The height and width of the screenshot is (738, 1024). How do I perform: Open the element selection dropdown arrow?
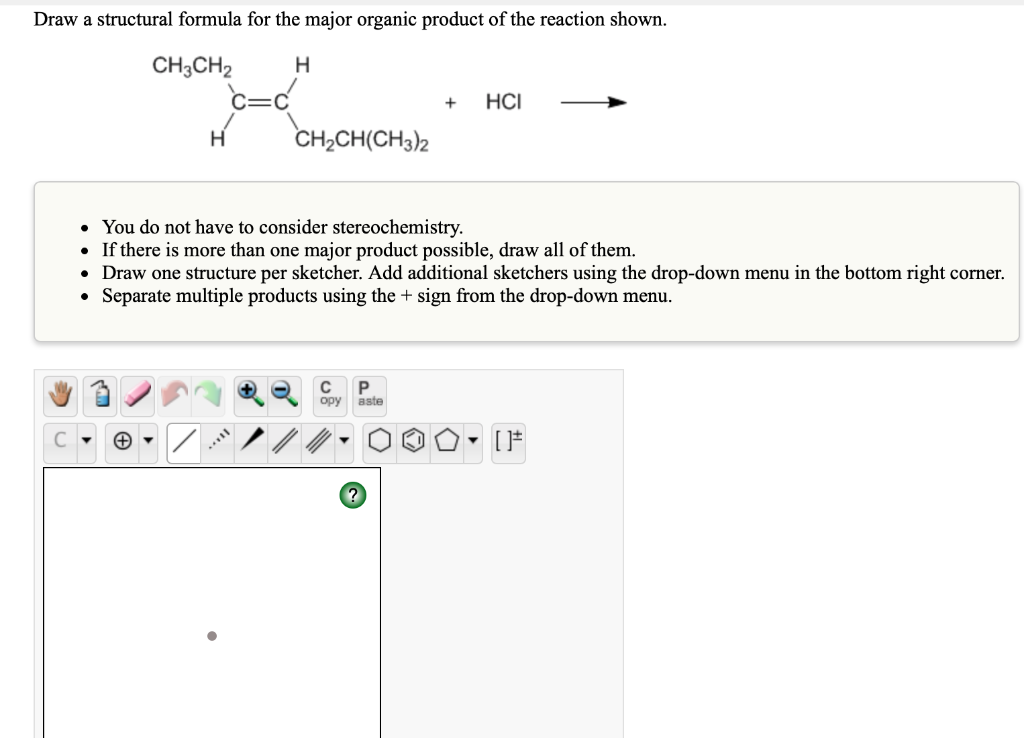coord(86,442)
